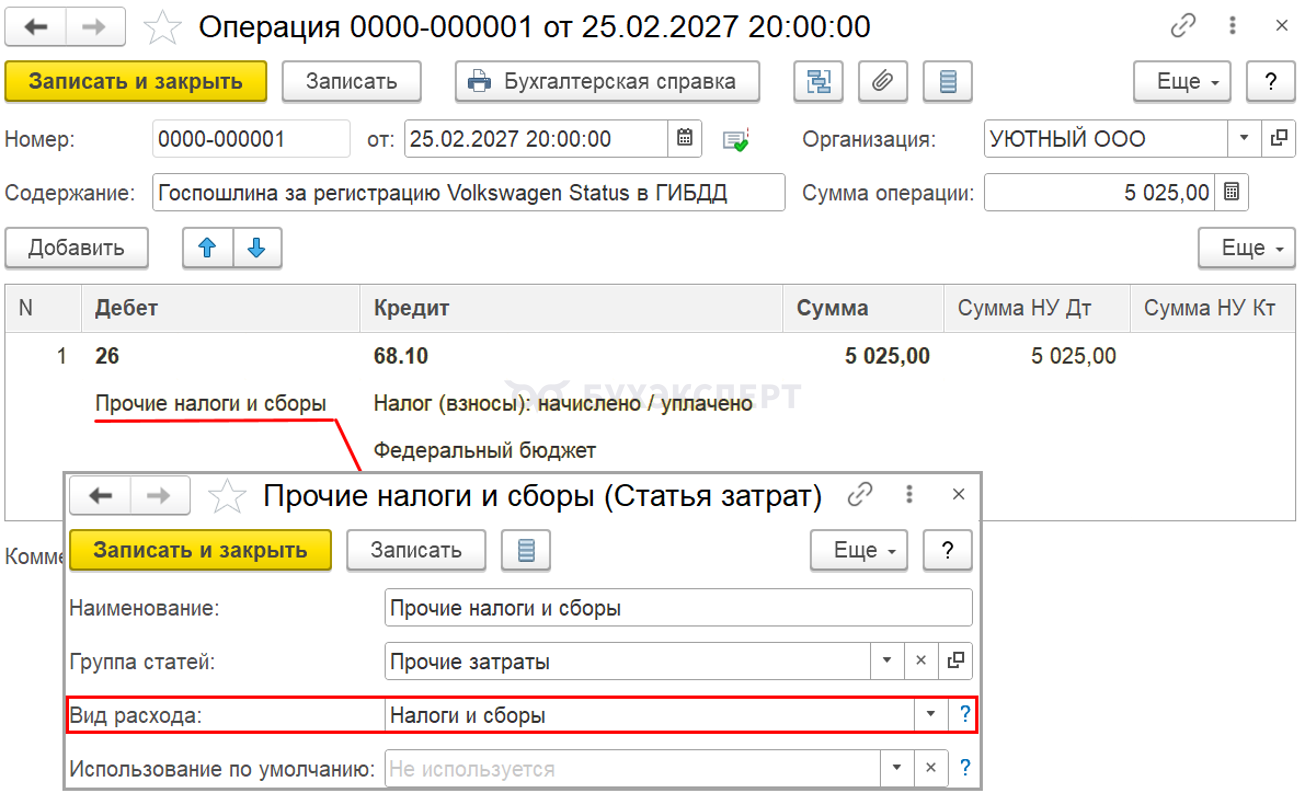This screenshot has height=794, width=1306.
Task: Move entry row up with the blue arrow
Action: [x=208, y=249]
